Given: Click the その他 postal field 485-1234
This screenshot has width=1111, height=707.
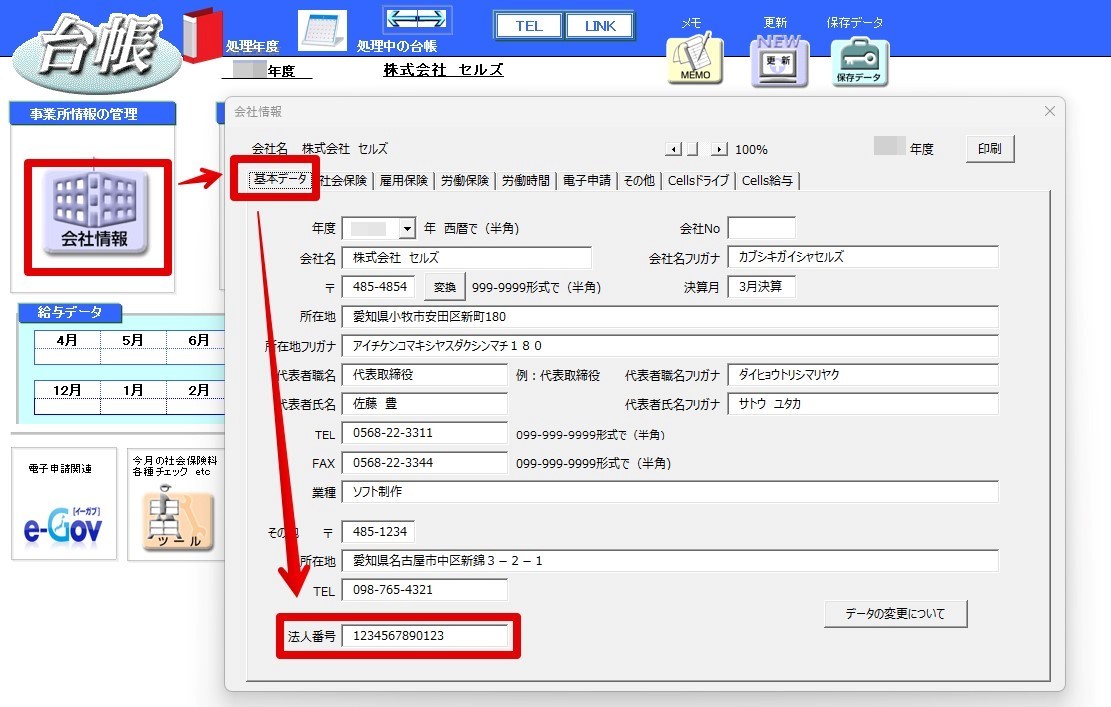Looking at the screenshot, I should pyautogui.click(x=379, y=531).
